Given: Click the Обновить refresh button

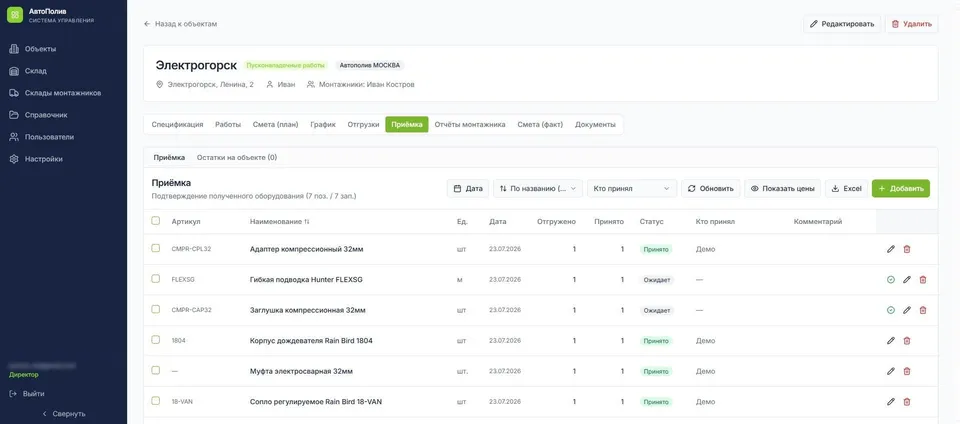Looking at the screenshot, I should pyautogui.click(x=711, y=188).
